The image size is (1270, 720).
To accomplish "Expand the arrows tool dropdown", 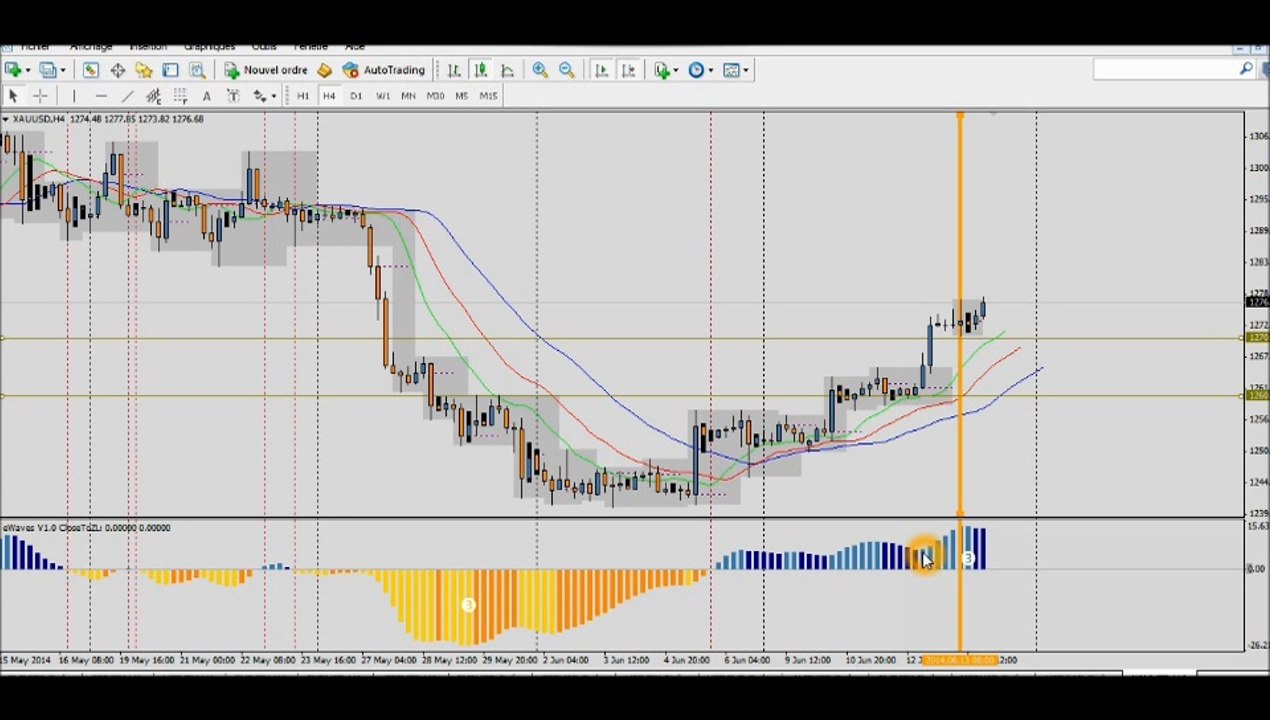I will point(275,96).
